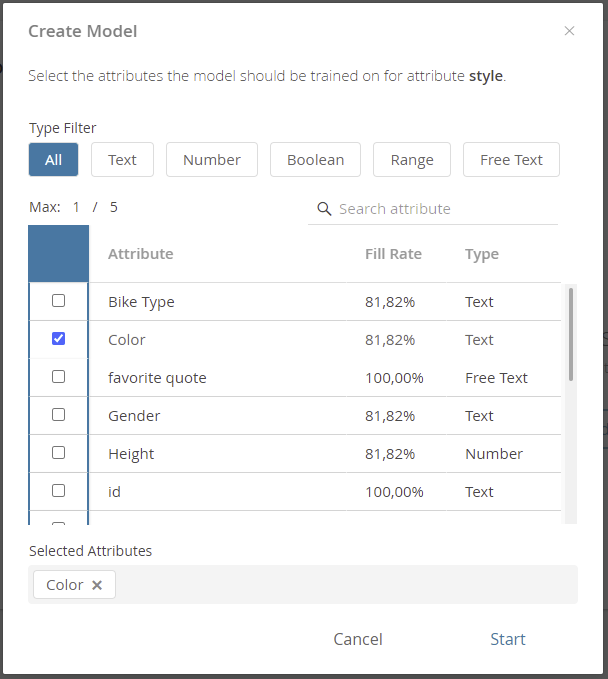Filter attributes by Text type
This screenshot has height=679, width=608.
tap(122, 160)
